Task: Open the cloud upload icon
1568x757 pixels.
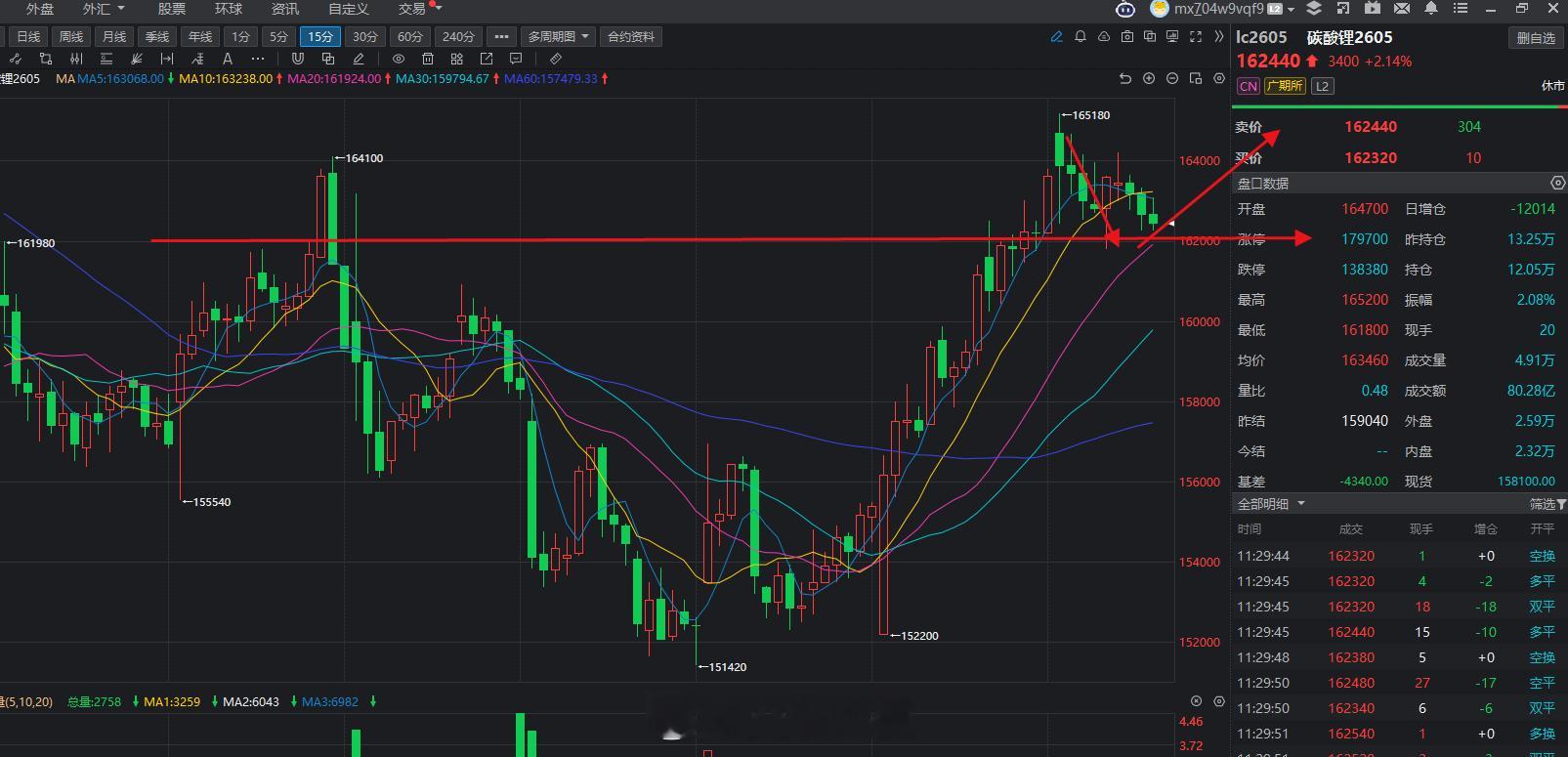Action: 1104,37
